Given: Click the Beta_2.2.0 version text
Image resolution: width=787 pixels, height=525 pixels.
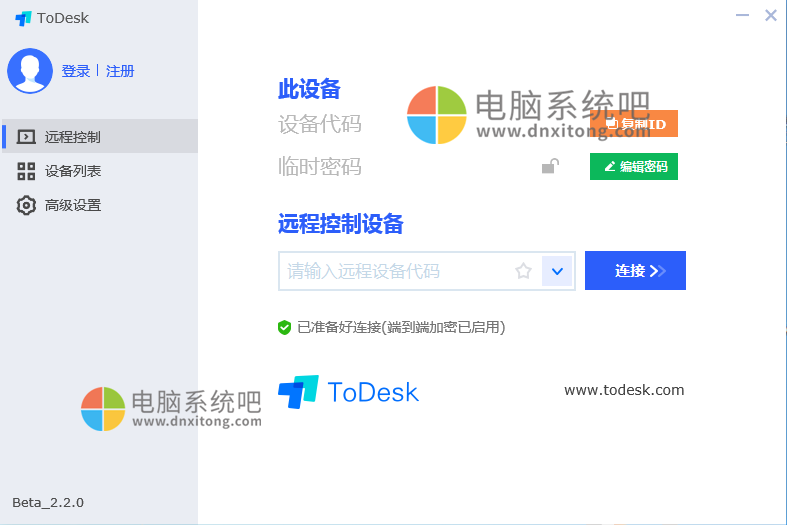Looking at the screenshot, I should pos(48,502).
